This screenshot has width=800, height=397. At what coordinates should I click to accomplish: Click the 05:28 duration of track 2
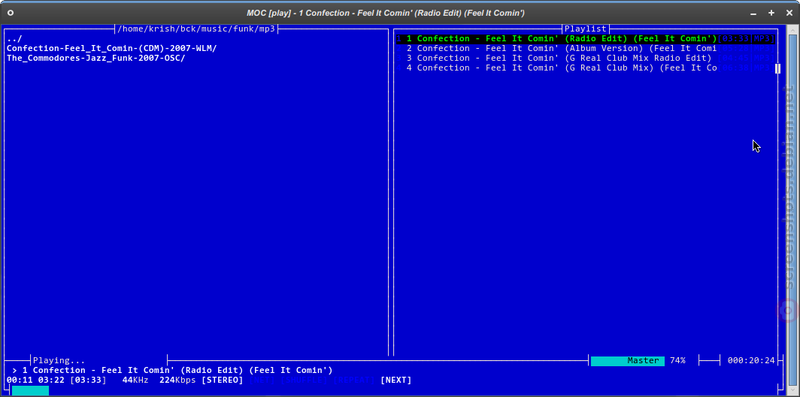[x=735, y=48]
